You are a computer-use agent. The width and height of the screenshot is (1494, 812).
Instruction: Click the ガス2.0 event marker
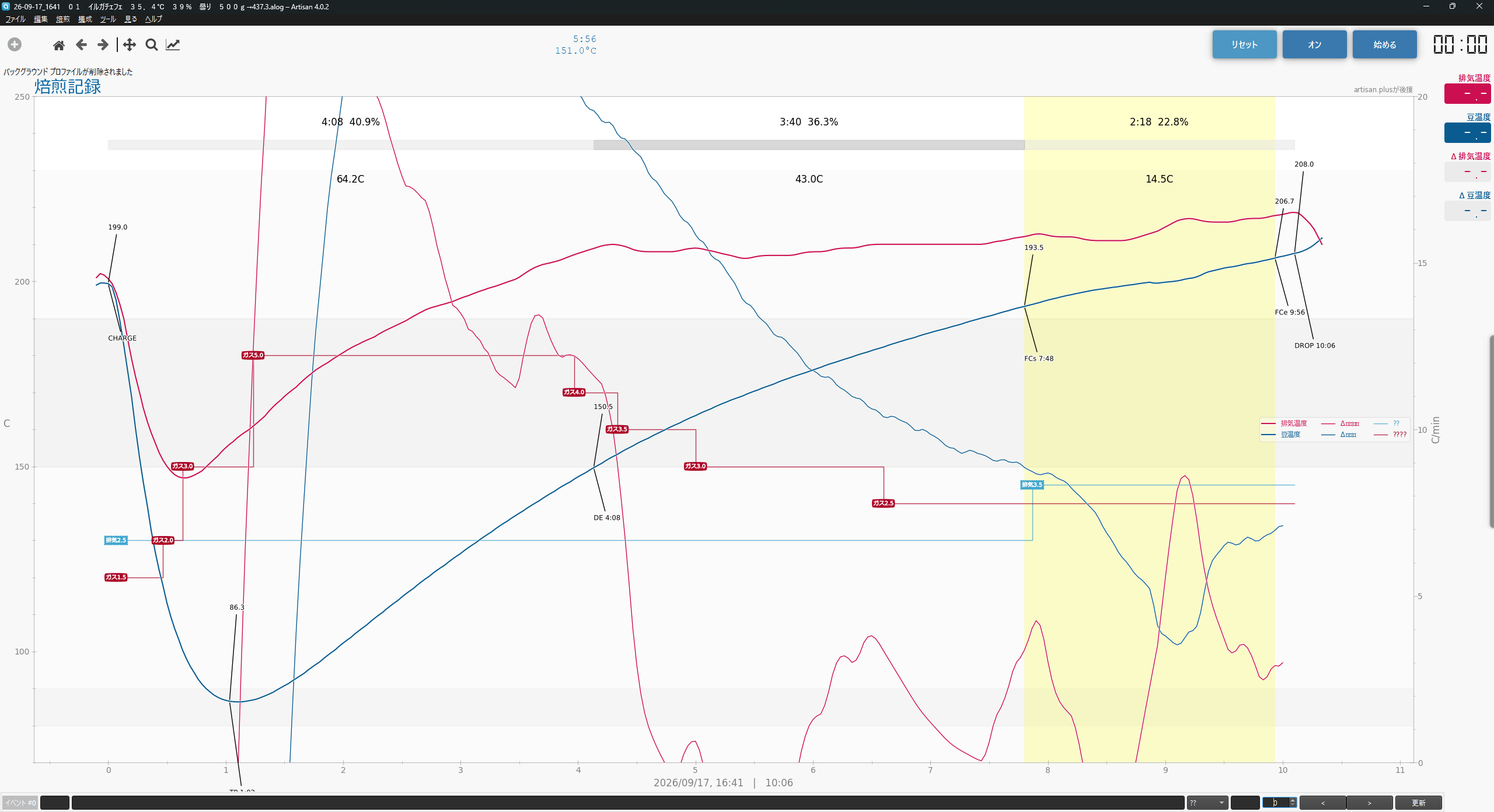point(163,540)
